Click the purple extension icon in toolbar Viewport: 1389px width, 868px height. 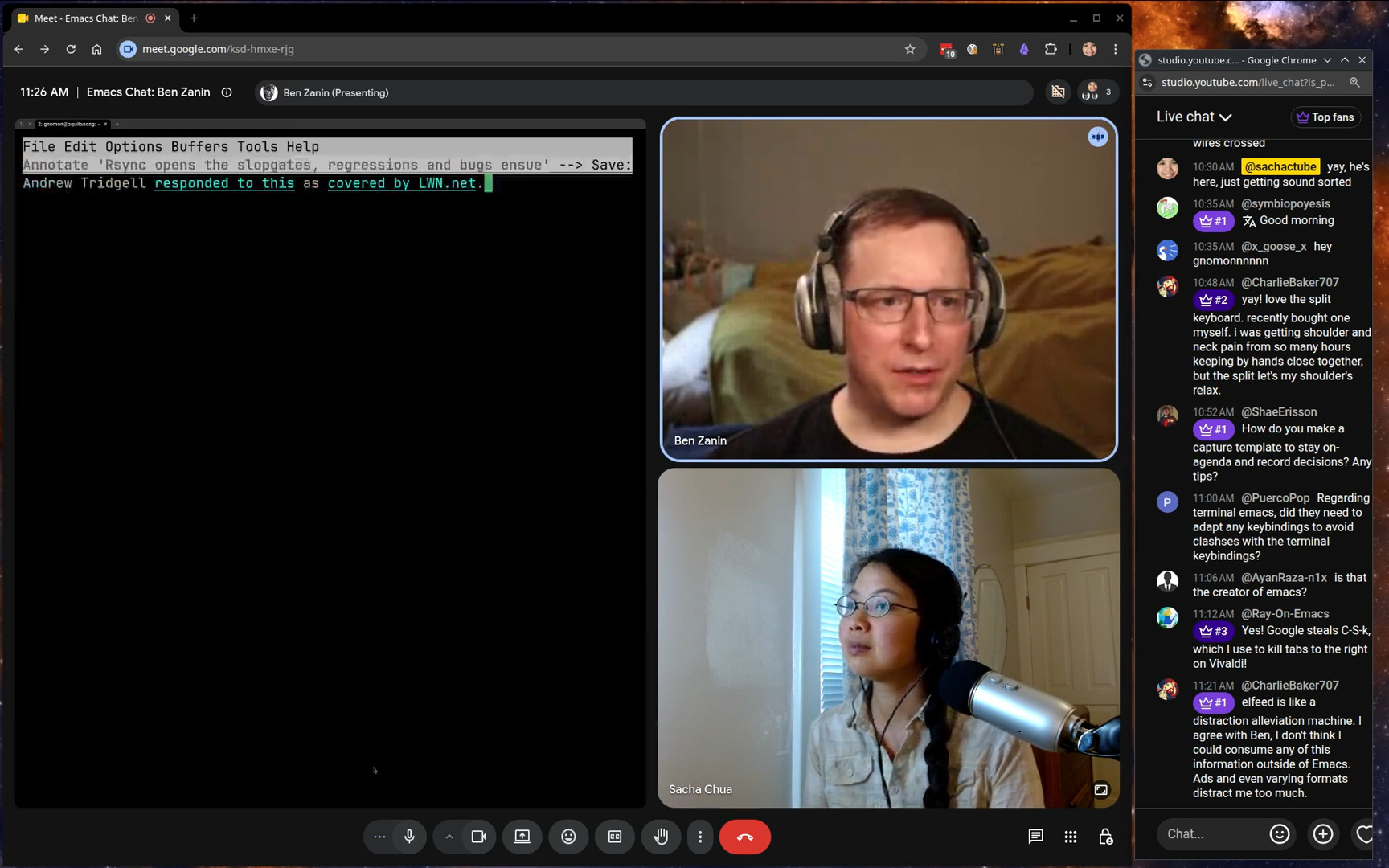pos(1024,49)
